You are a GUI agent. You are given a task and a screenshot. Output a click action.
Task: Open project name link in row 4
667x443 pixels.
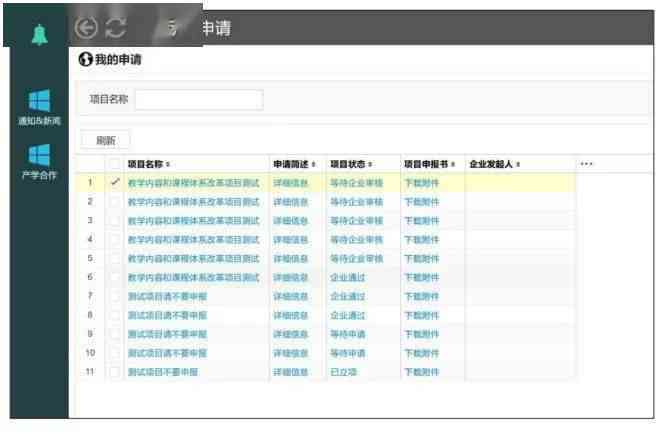194,240
